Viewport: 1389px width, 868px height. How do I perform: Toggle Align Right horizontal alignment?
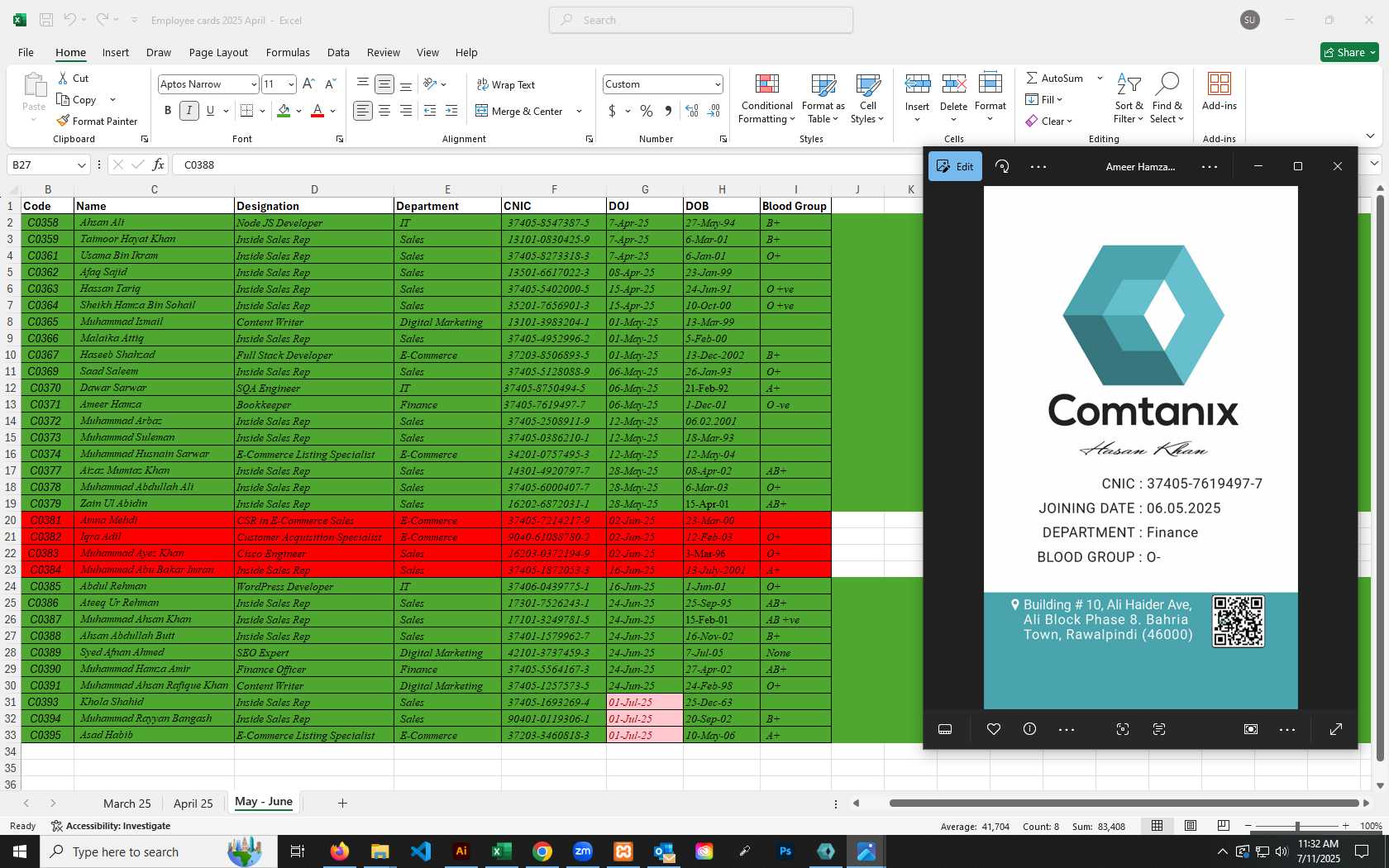(x=405, y=111)
